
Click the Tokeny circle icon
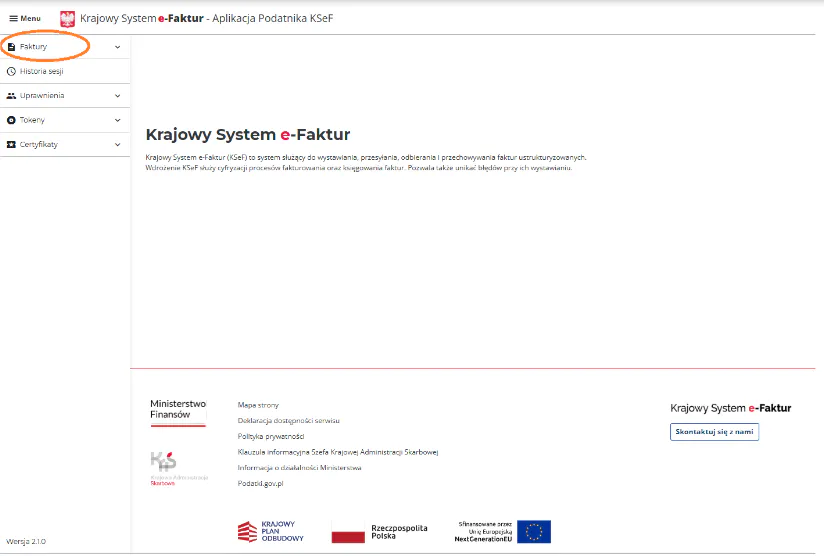click(11, 120)
